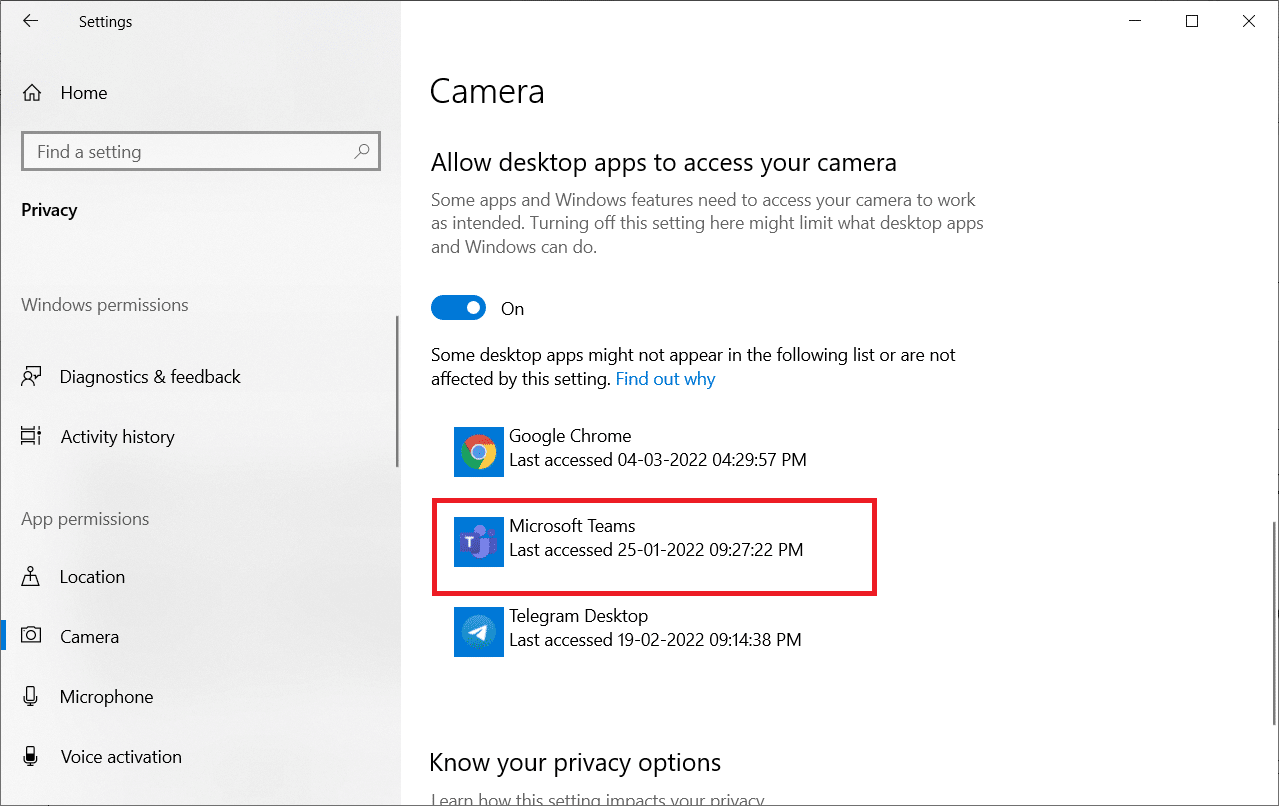Click Teams last accessed 25-01-2022 text

click(x=656, y=550)
